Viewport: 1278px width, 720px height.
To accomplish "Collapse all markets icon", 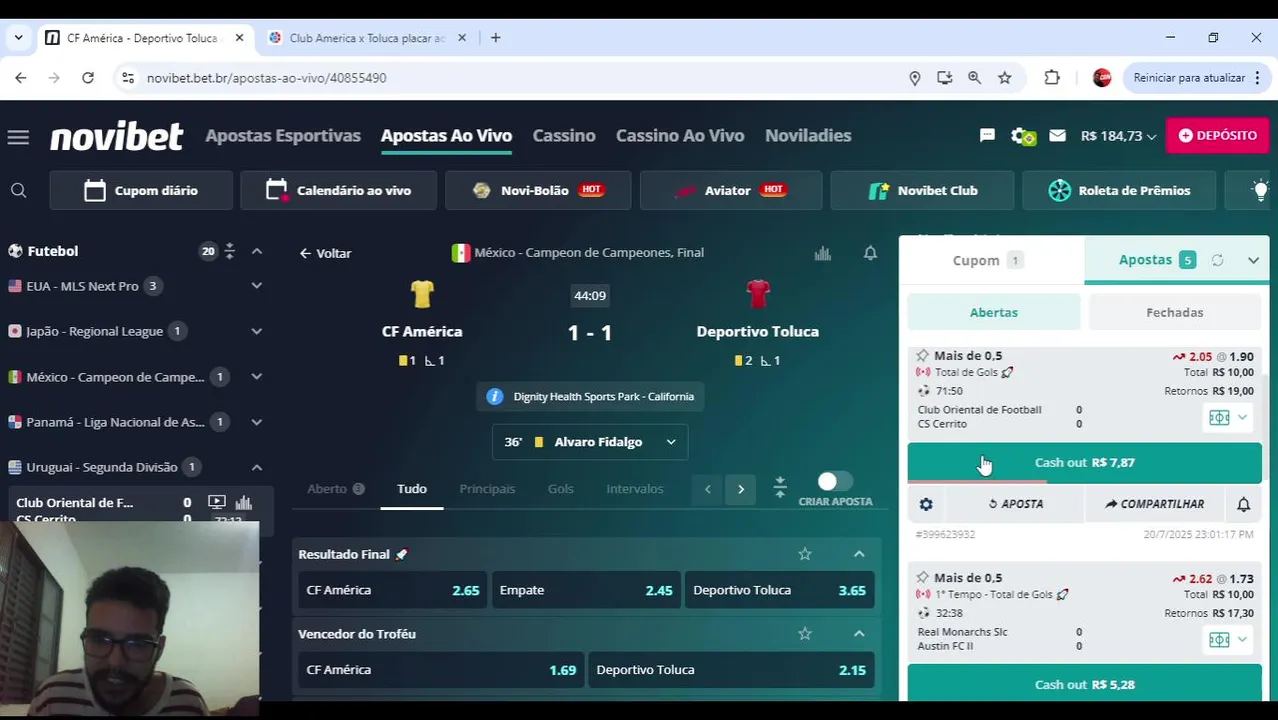I will 780,488.
